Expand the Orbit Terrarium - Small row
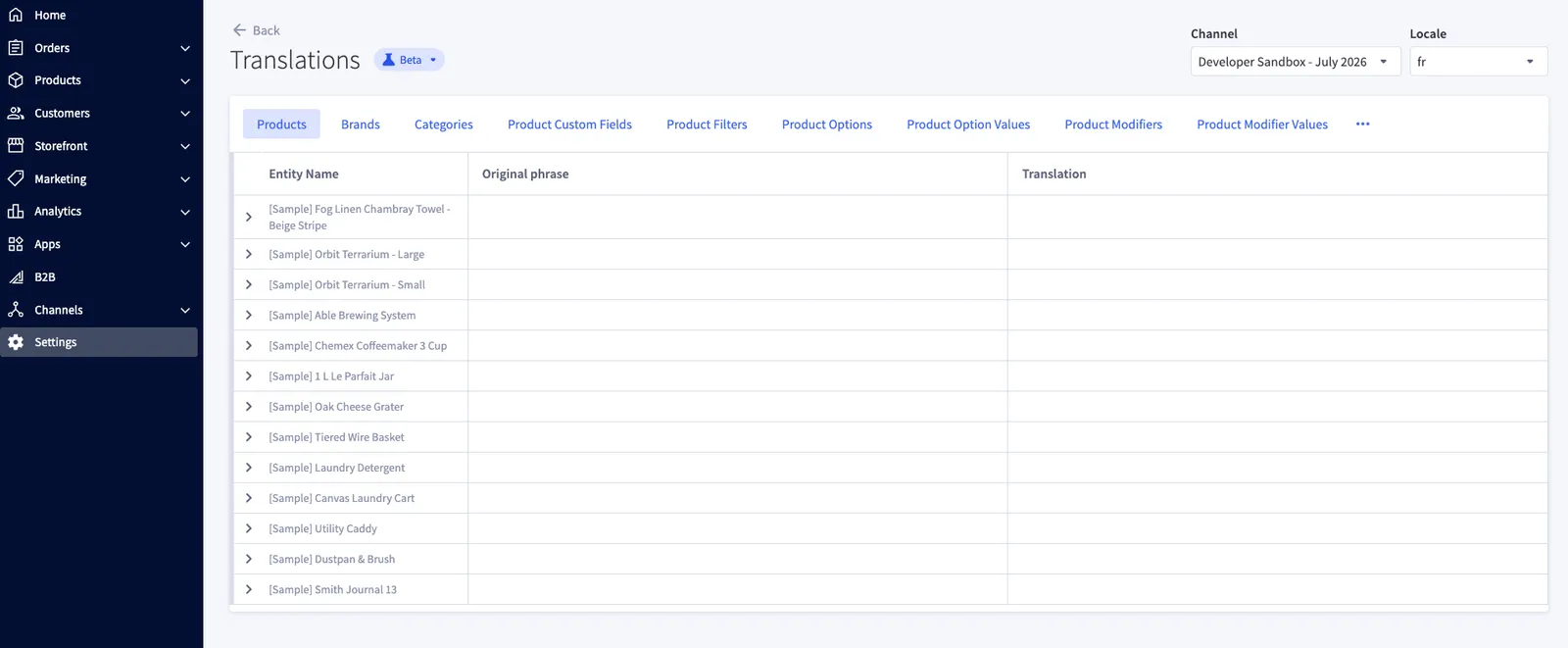 click(x=249, y=284)
